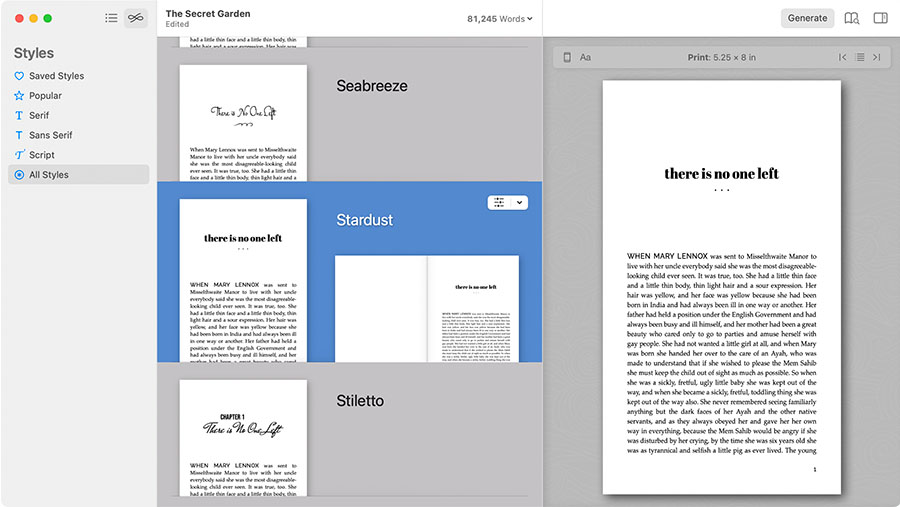The height and width of the screenshot is (507, 900).
Task: Click the Stardust two-page spread preview
Action: coord(427,308)
